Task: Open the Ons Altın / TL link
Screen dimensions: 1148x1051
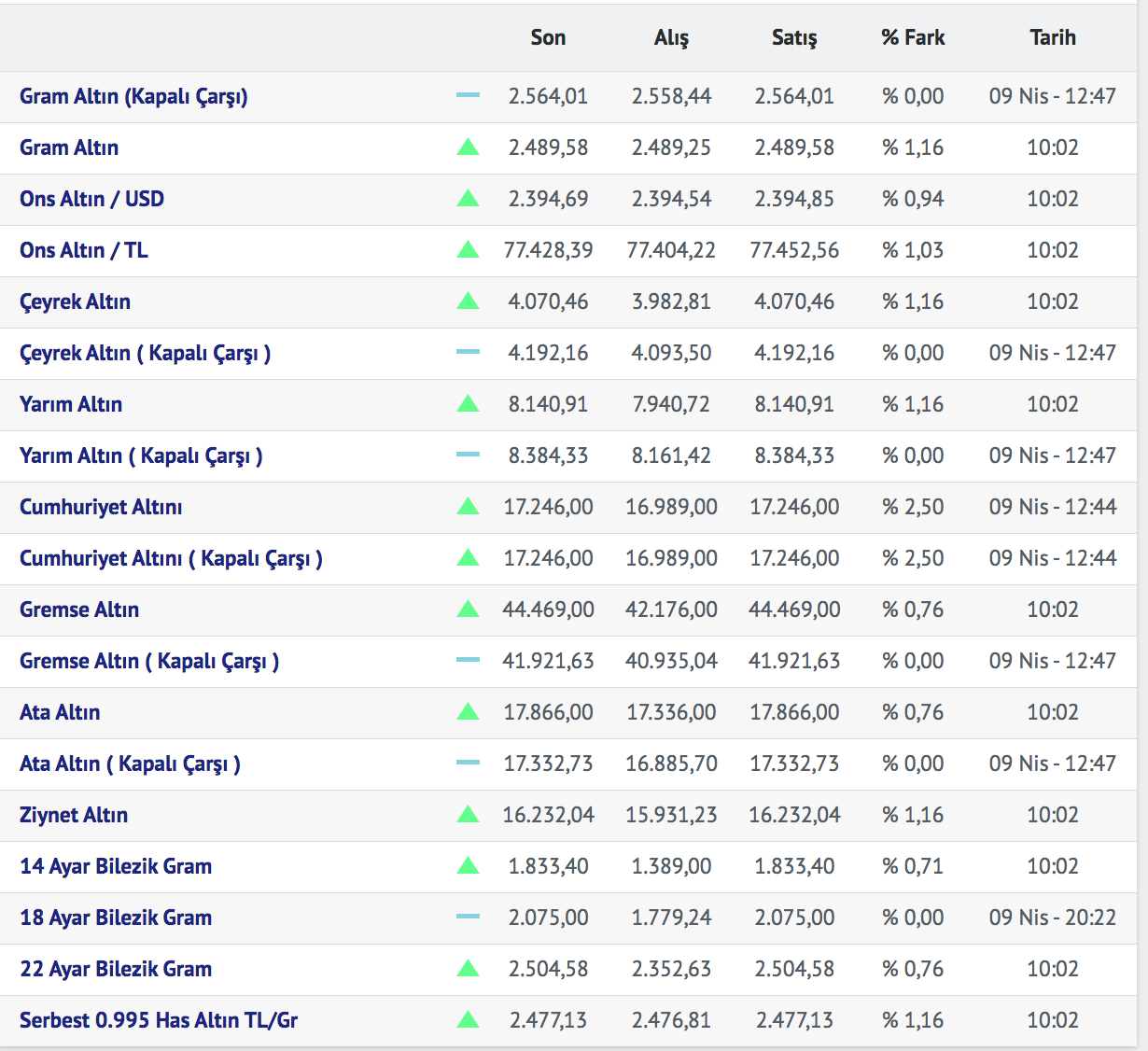Action: (83, 250)
